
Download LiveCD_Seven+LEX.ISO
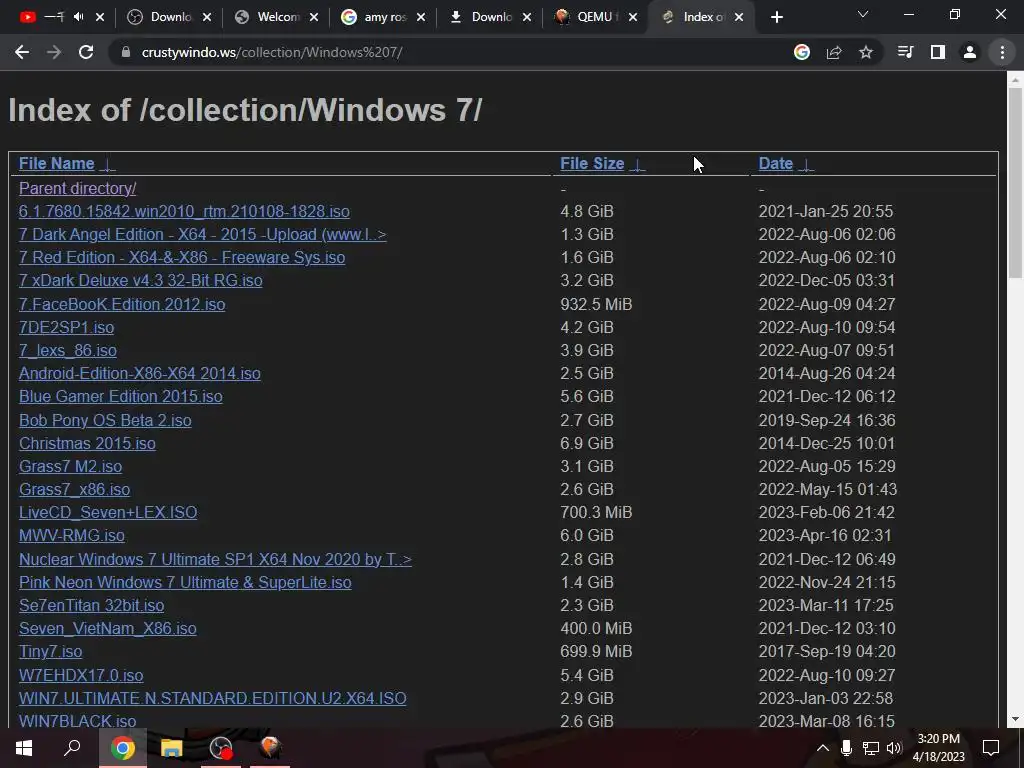(x=108, y=512)
